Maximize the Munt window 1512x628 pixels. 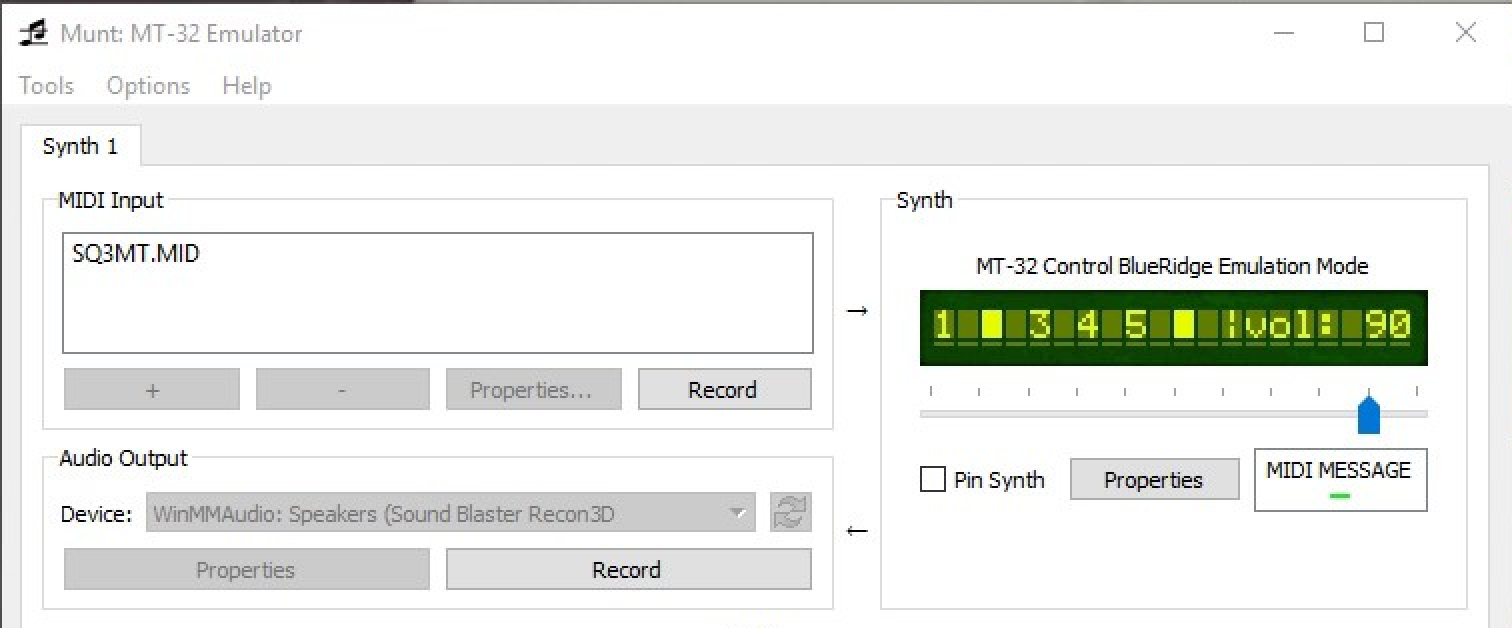(1374, 33)
